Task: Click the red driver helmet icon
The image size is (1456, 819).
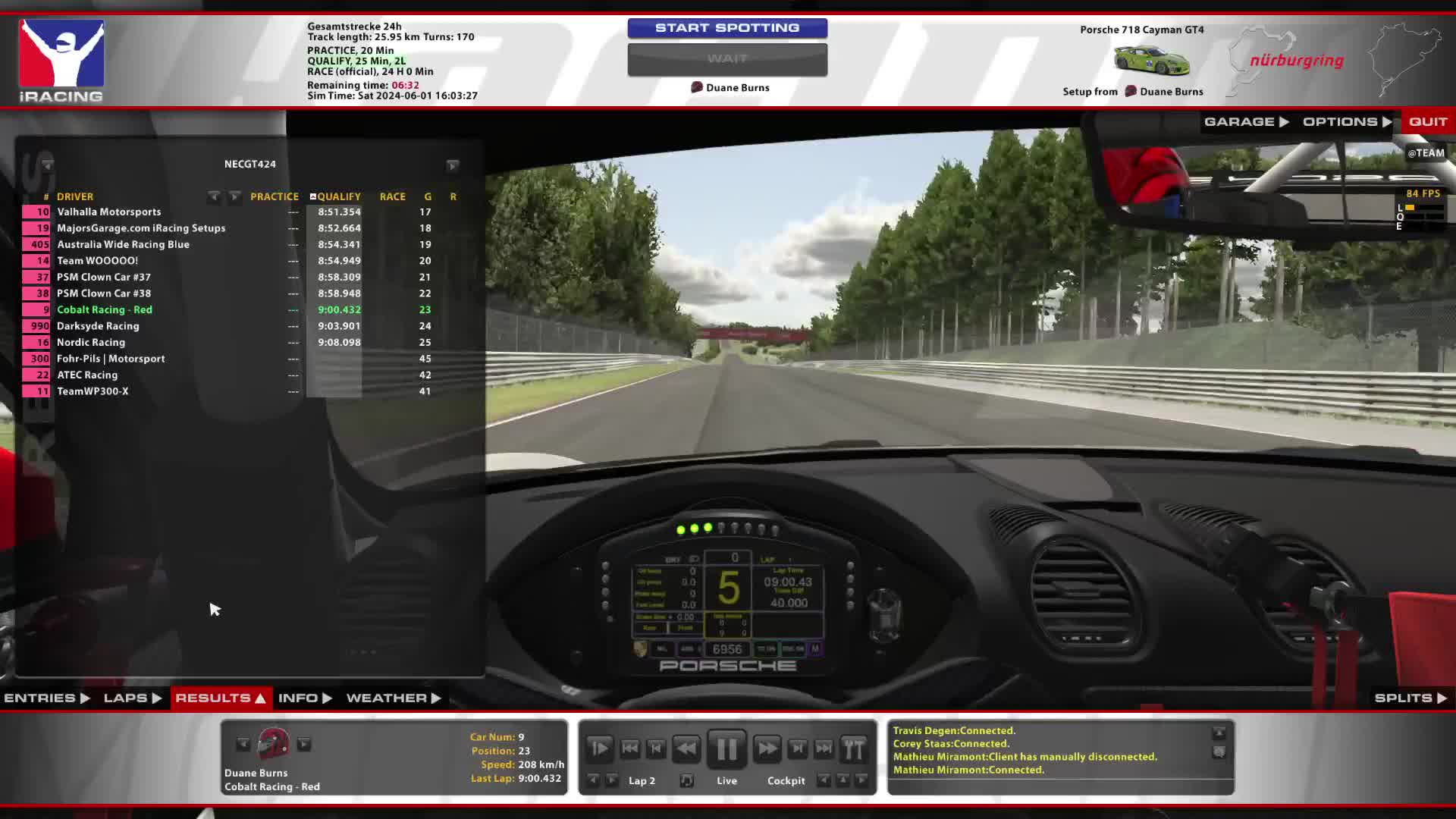Action: coord(273,744)
